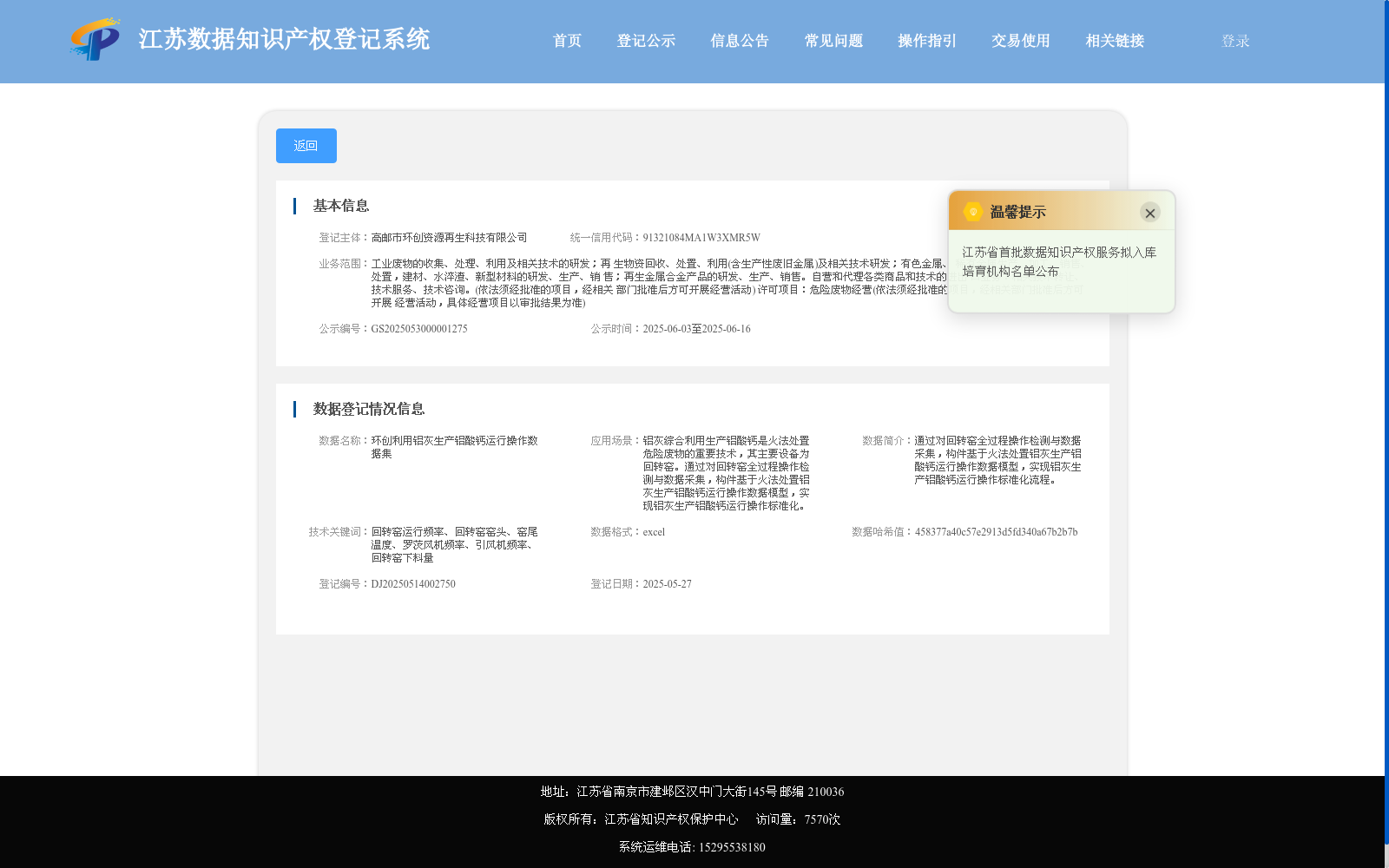The height and width of the screenshot is (868, 1389).
Task: Select registrant name 高邮市环创资源再生科技有限公司
Action: coord(449,238)
